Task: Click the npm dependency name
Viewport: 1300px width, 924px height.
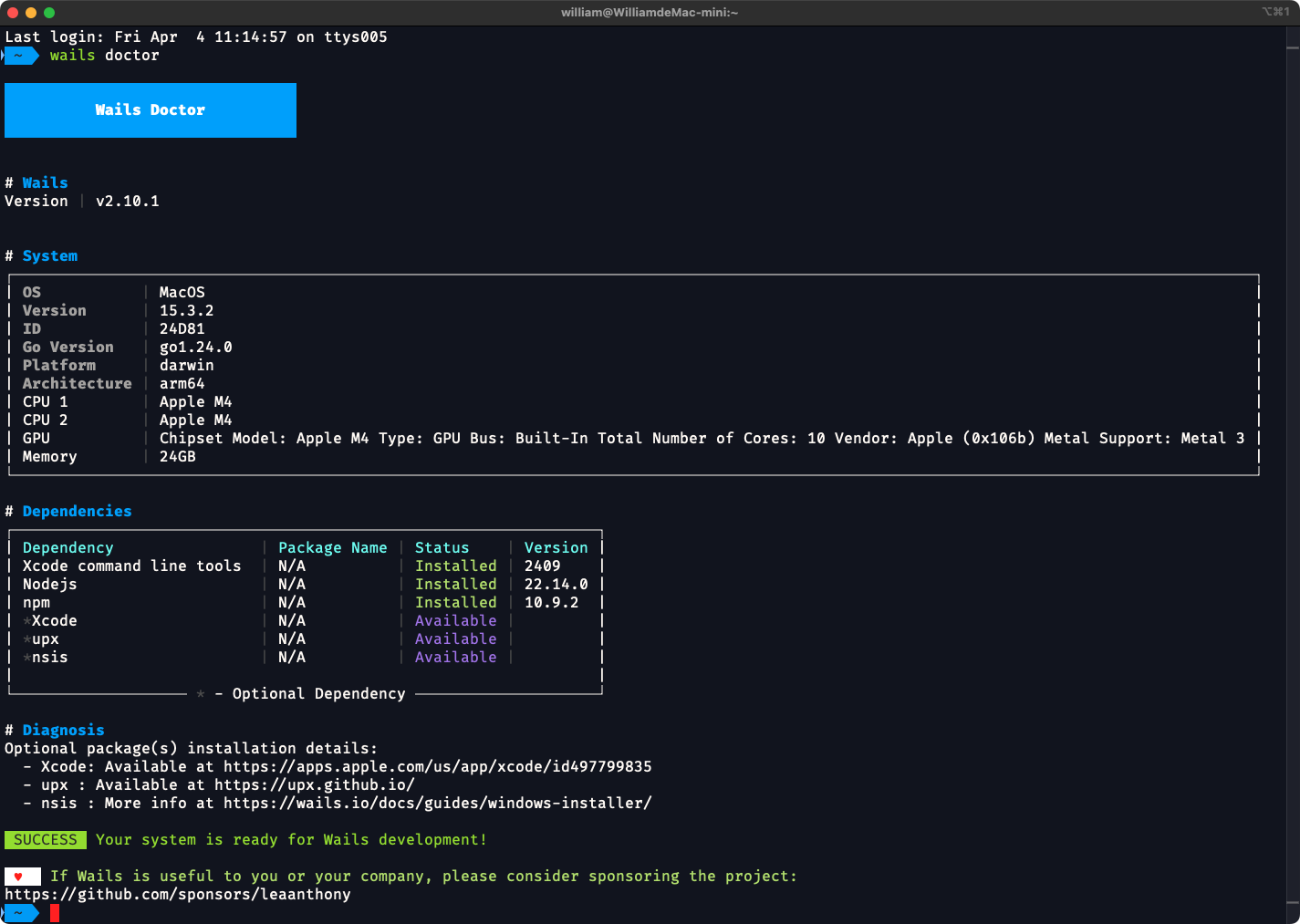Action: click(36, 603)
